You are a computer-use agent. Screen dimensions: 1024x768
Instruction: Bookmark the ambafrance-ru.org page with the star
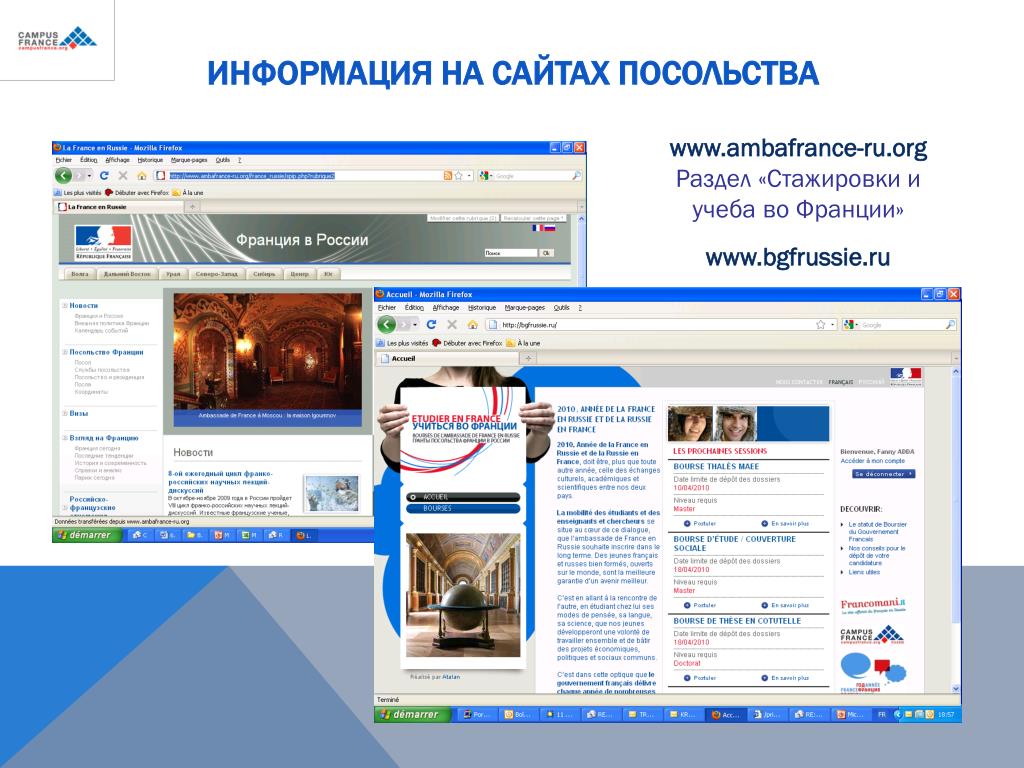click(x=458, y=176)
